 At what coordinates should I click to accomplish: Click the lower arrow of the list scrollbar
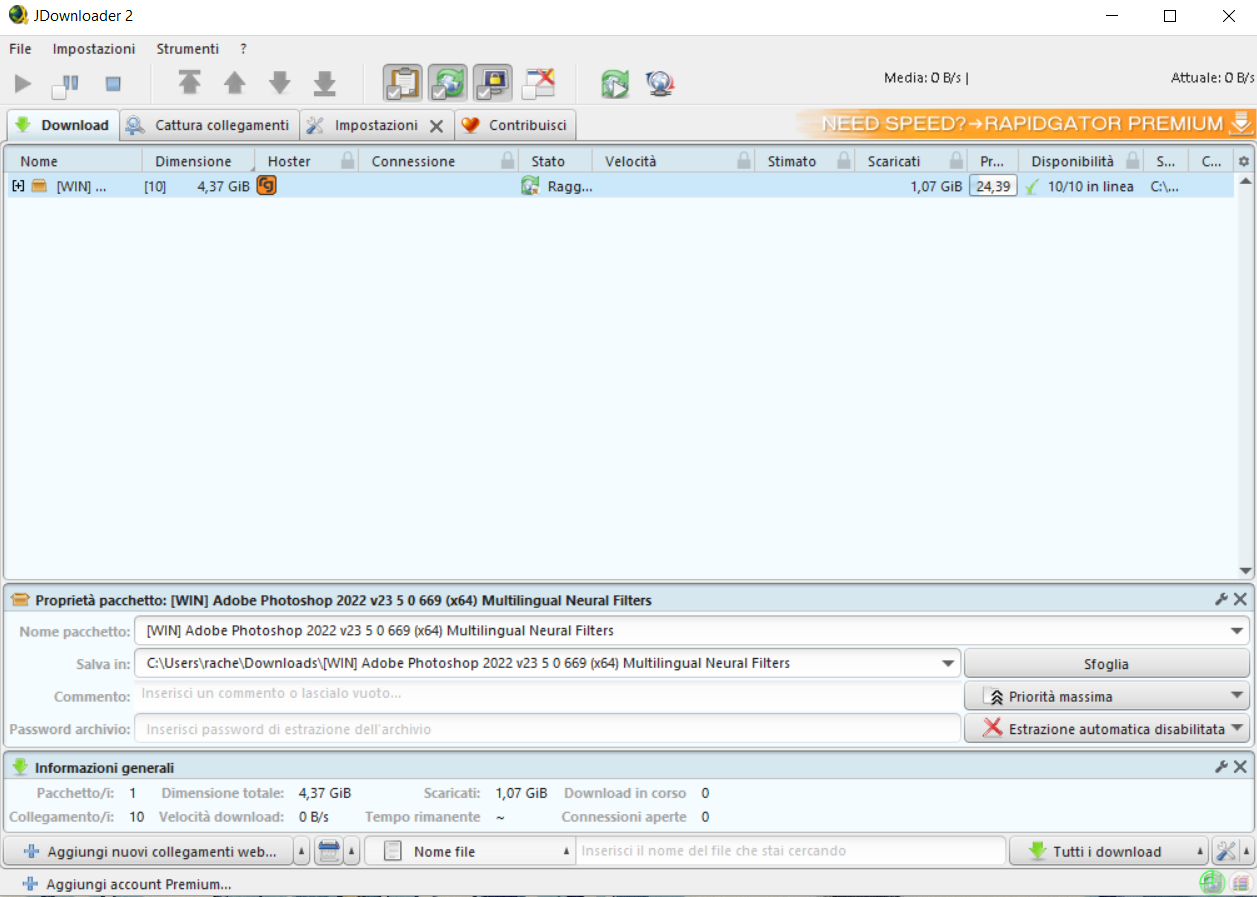click(x=1245, y=571)
